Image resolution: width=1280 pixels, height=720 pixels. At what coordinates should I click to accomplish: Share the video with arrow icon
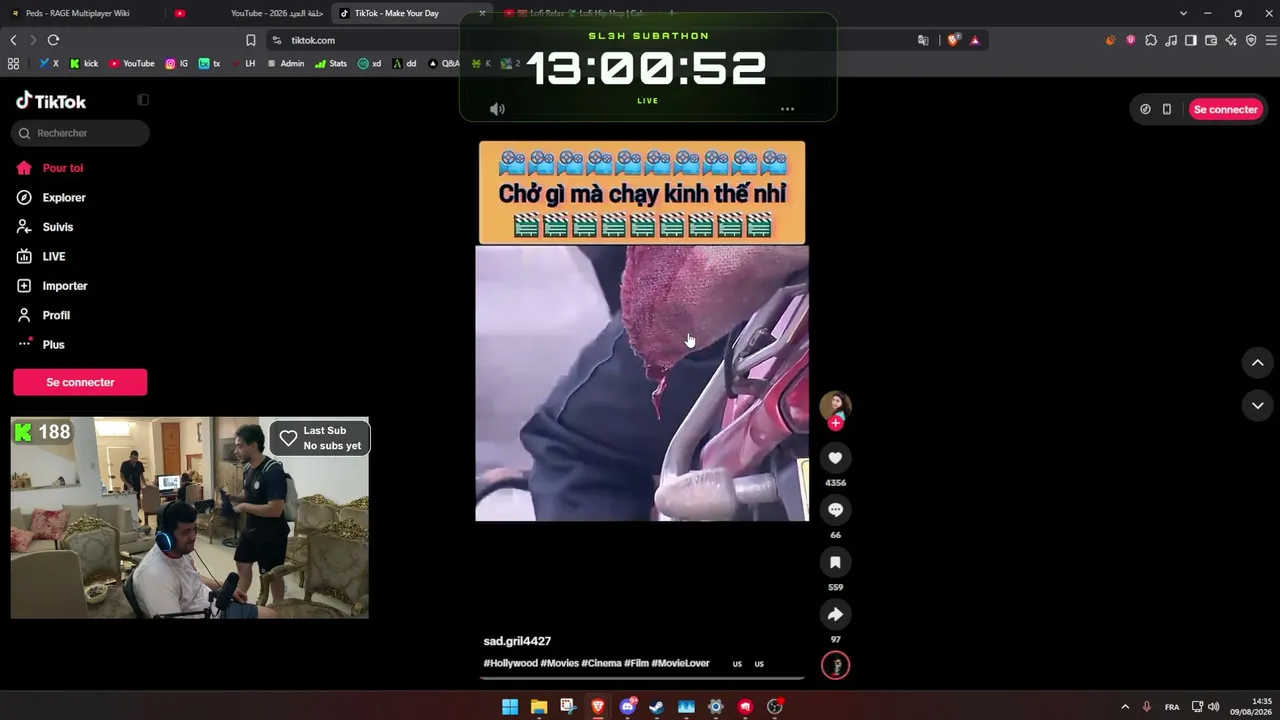click(835, 614)
